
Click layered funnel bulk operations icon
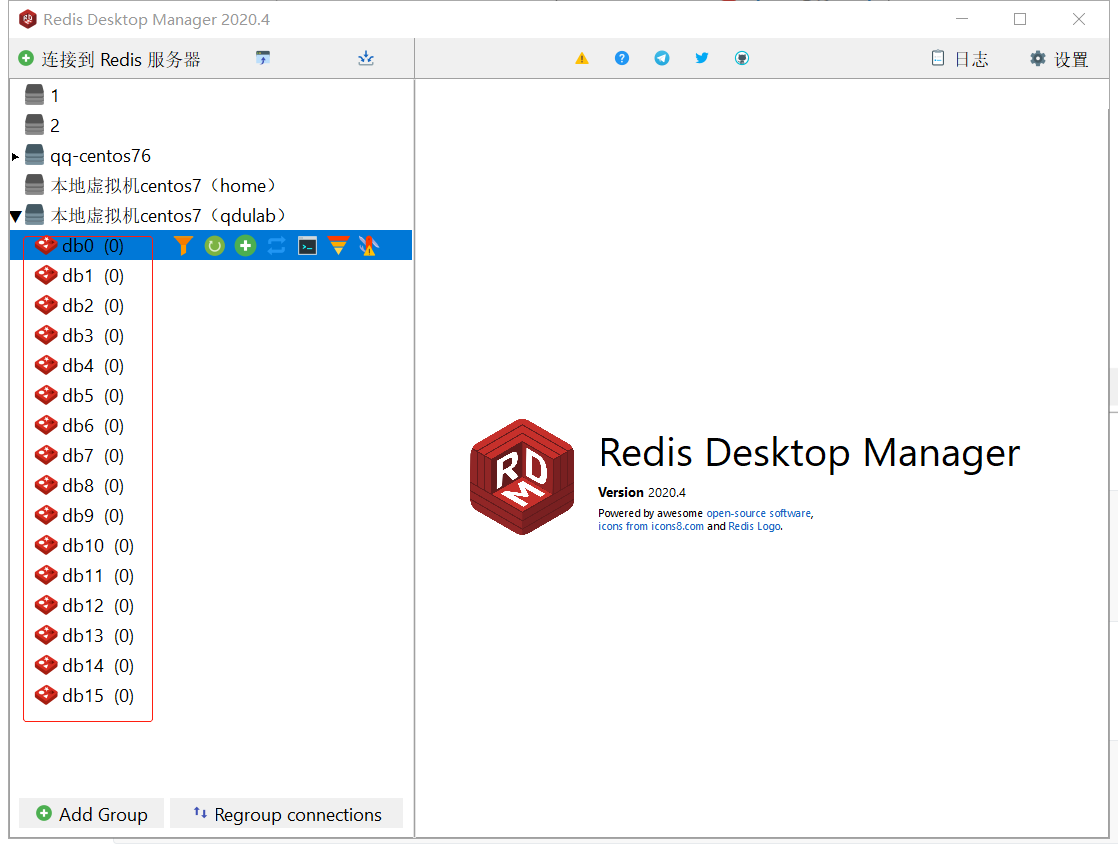338,246
